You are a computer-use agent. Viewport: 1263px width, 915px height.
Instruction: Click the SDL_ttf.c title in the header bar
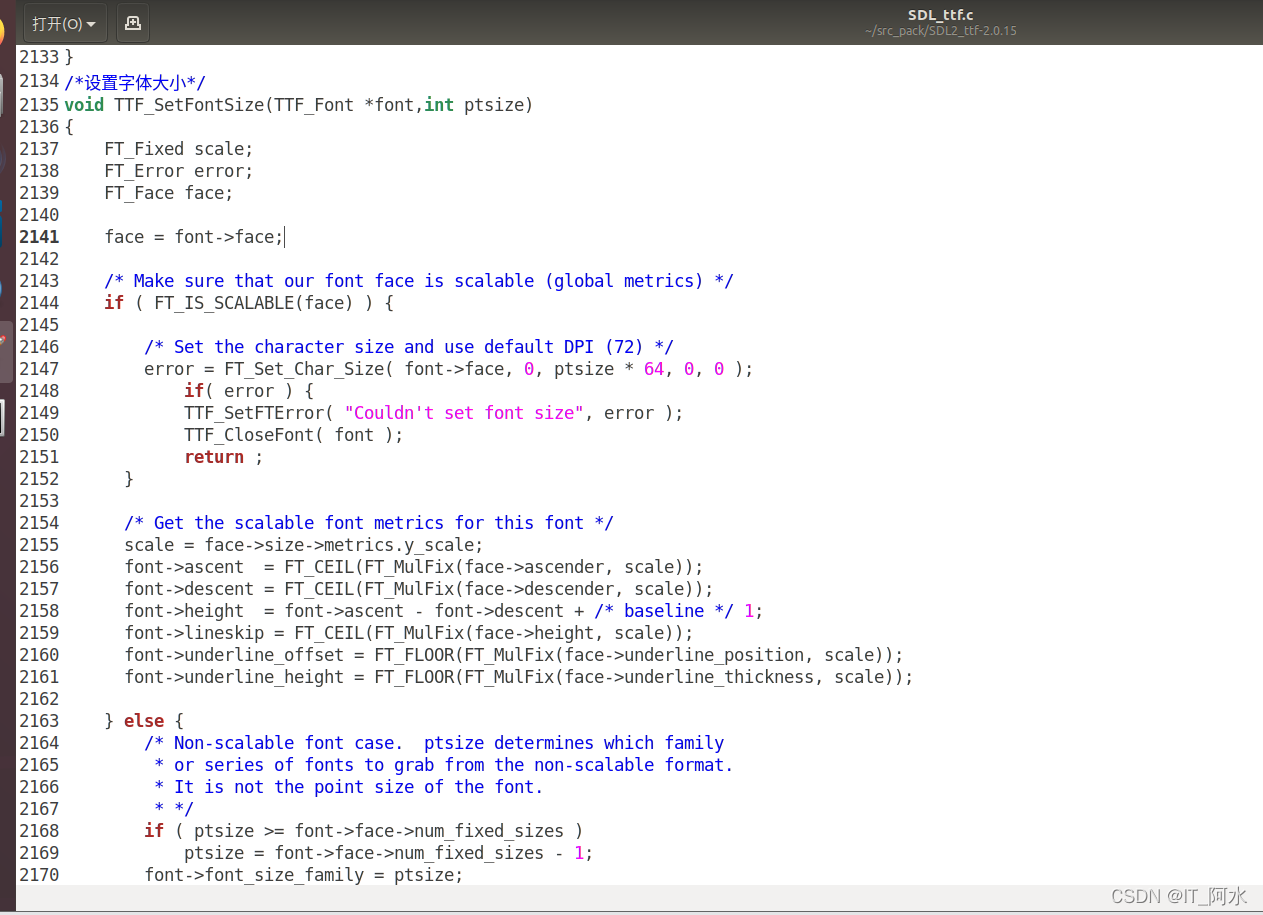940,14
